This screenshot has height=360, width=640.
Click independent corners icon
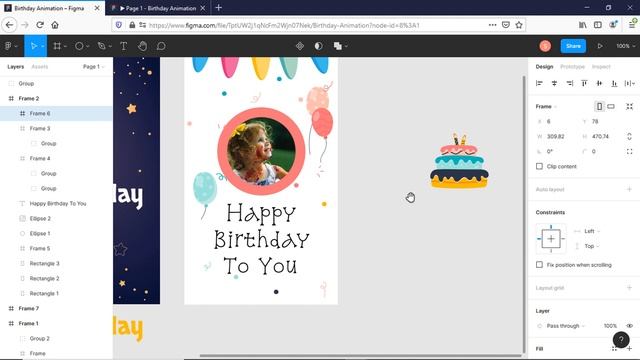tap(629, 151)
